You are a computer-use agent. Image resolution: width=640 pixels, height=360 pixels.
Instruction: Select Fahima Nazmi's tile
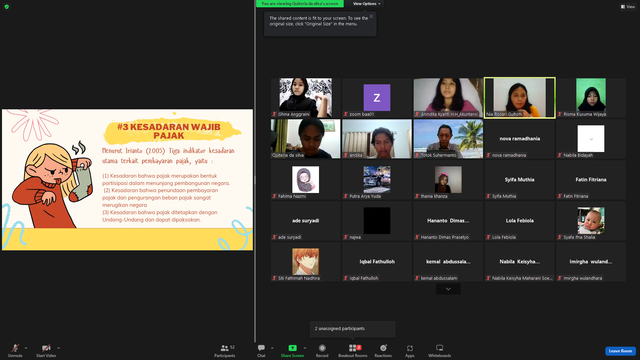tap(305, 180)
